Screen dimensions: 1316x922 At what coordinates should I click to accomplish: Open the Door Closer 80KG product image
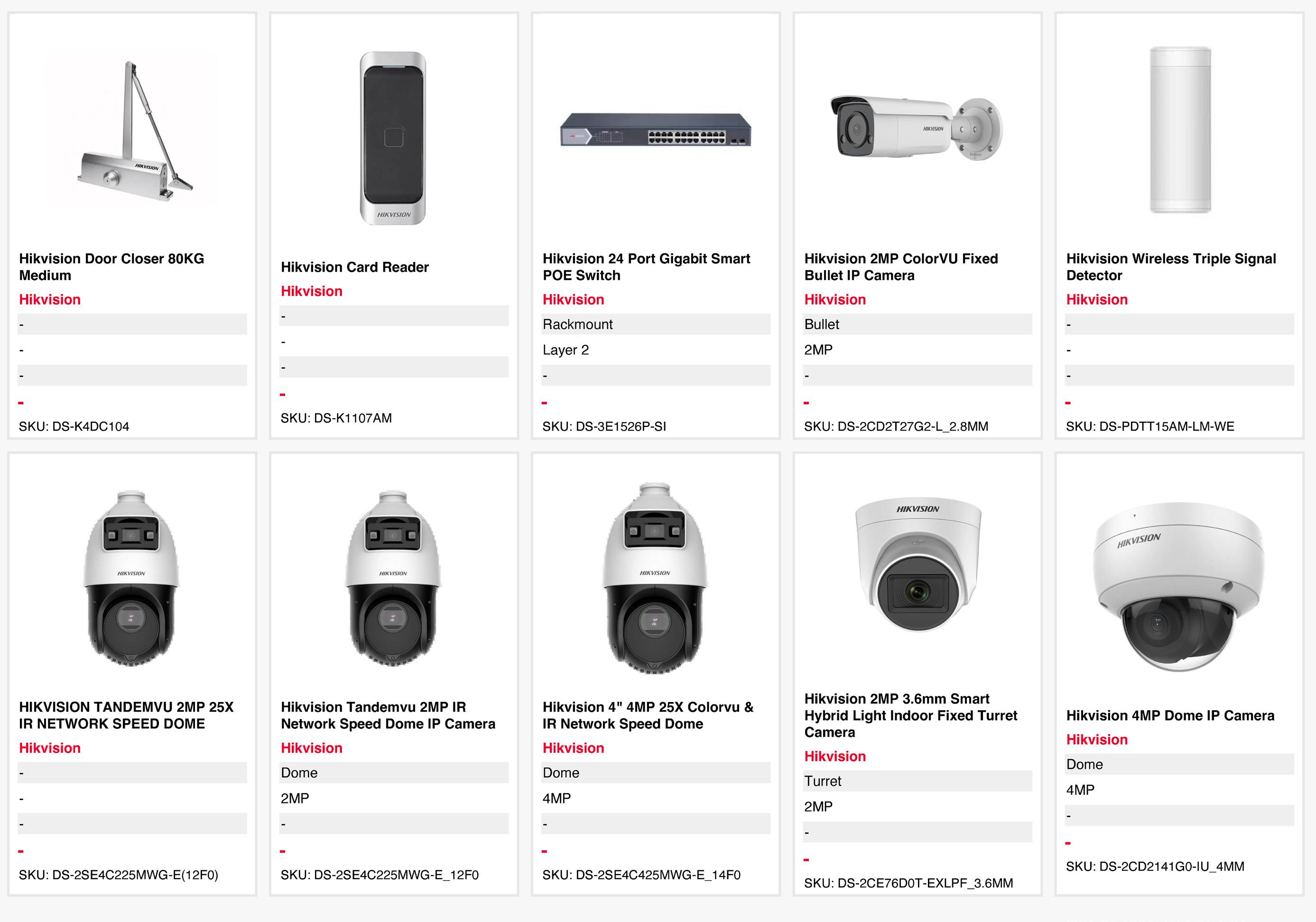[132, 129]
